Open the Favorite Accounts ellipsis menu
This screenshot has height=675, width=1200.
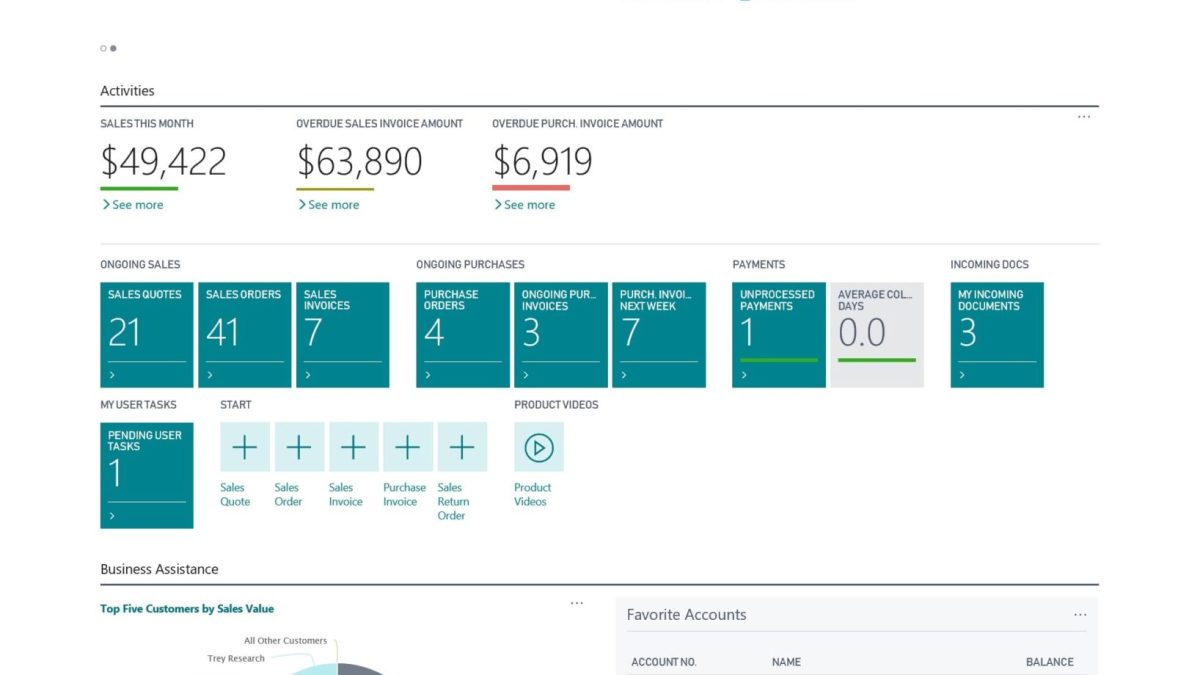tap(1079, 614)
